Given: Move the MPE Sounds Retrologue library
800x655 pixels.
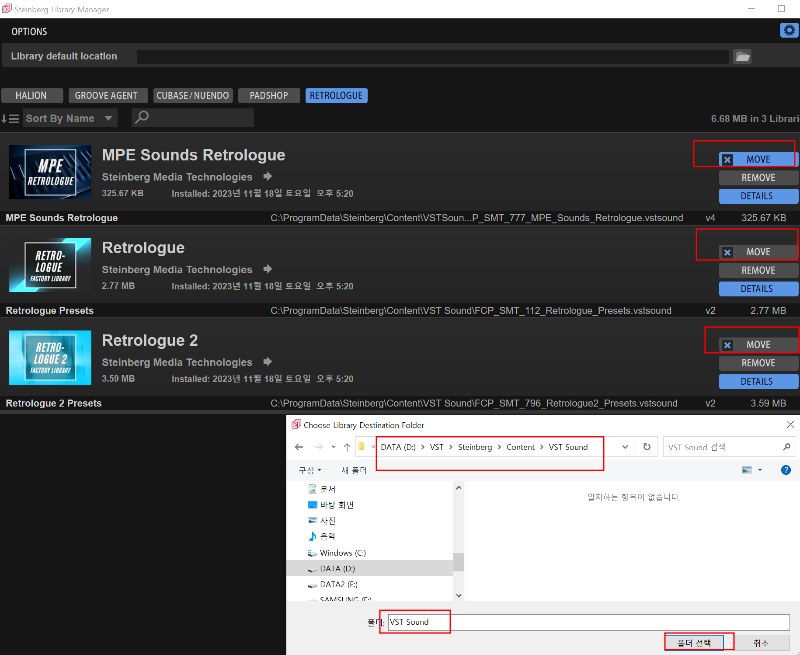Looking at the screenshot, I should [x=758, y=160].
